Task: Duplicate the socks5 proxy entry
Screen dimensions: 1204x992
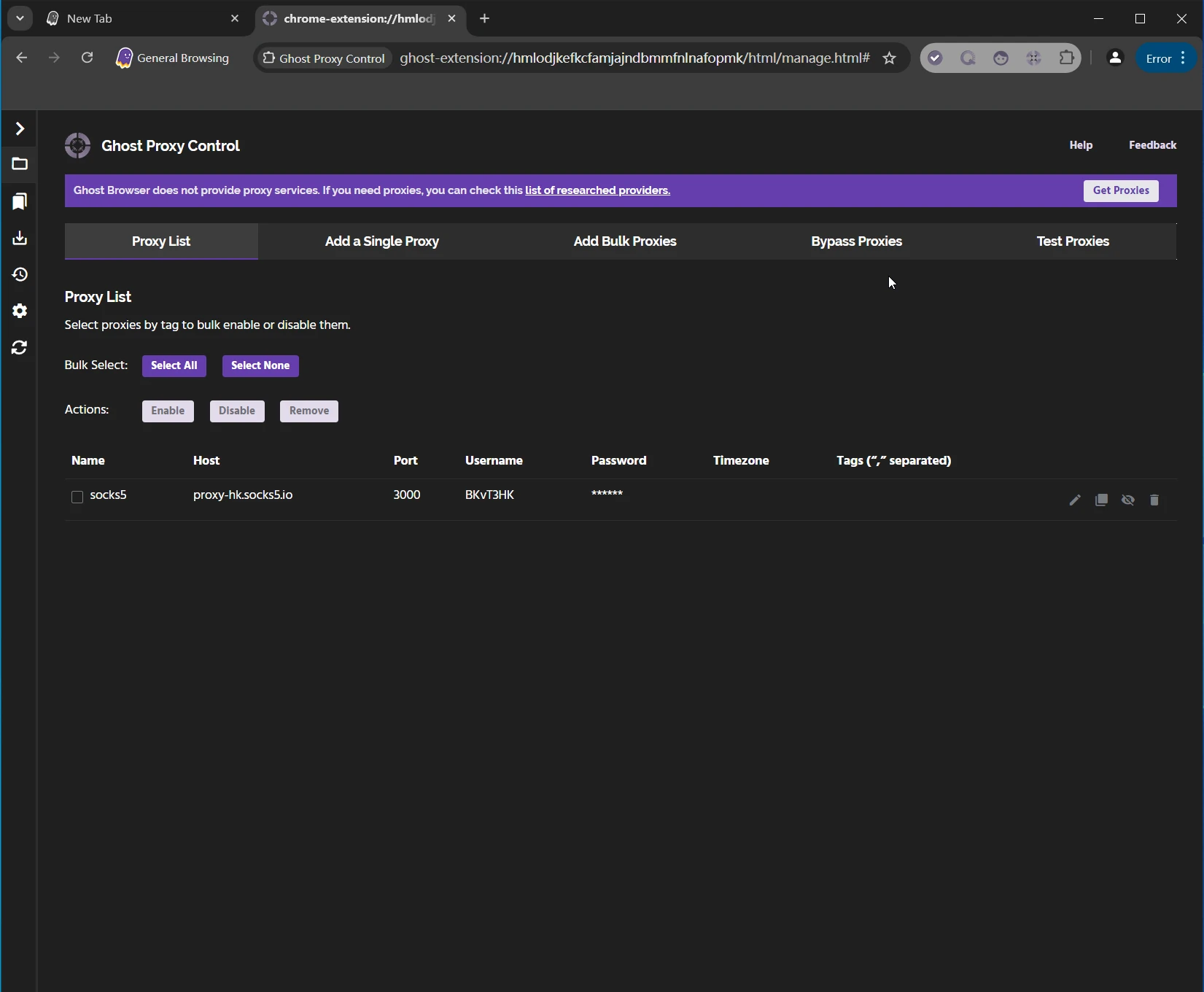Action: pyautogui.click(x=1101, y=500)
